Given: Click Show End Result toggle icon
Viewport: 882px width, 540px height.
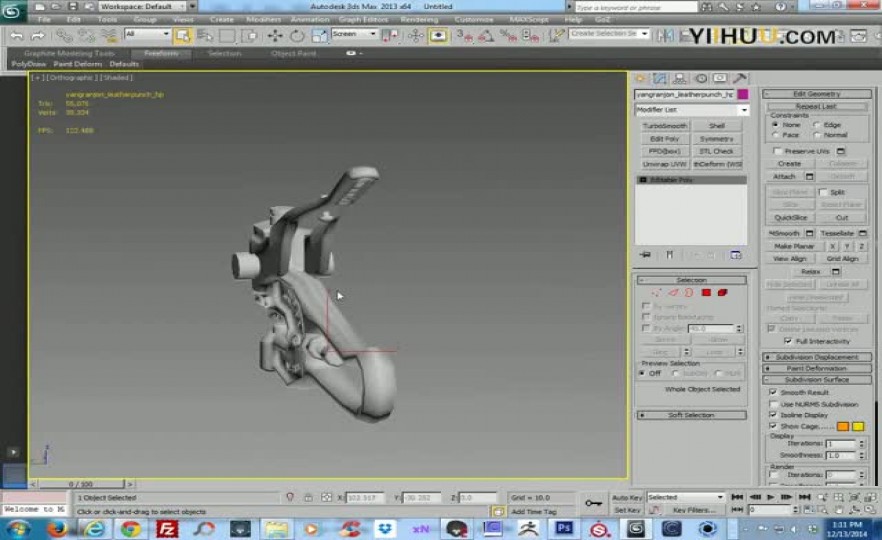Looking at the screenshot, I should click(669, 255).
